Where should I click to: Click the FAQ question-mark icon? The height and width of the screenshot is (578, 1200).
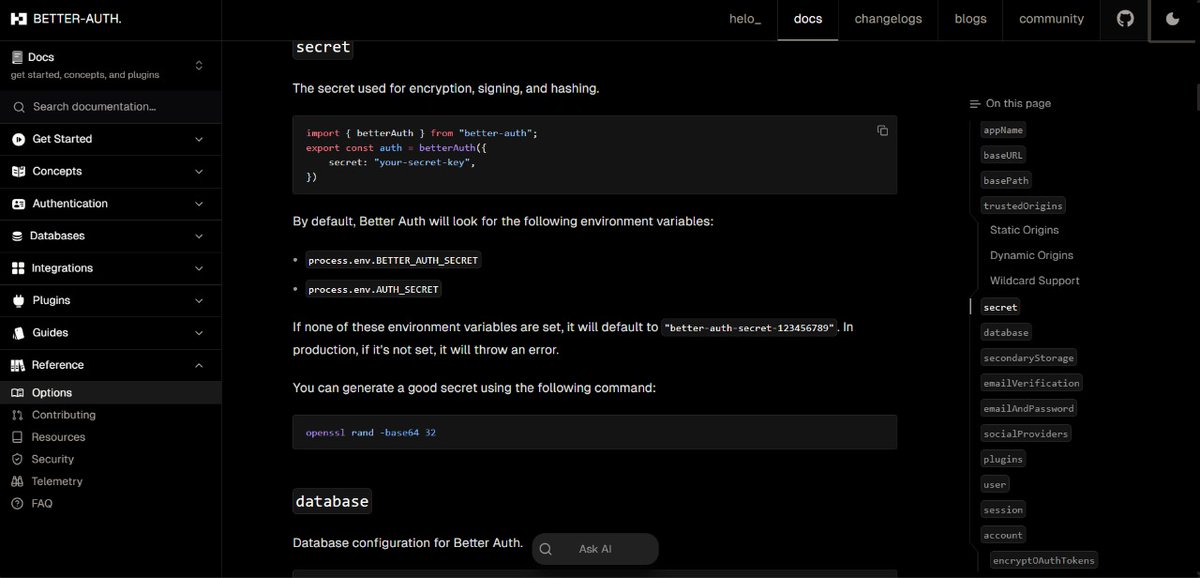pyautogui.click(x=17, y=504)
